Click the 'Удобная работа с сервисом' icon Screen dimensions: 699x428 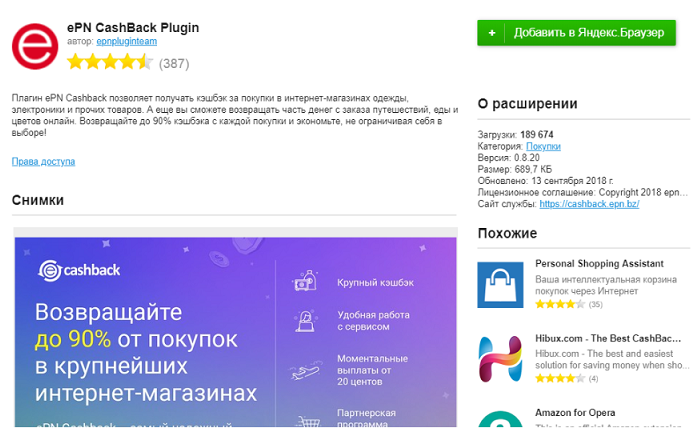pos(305,321)
